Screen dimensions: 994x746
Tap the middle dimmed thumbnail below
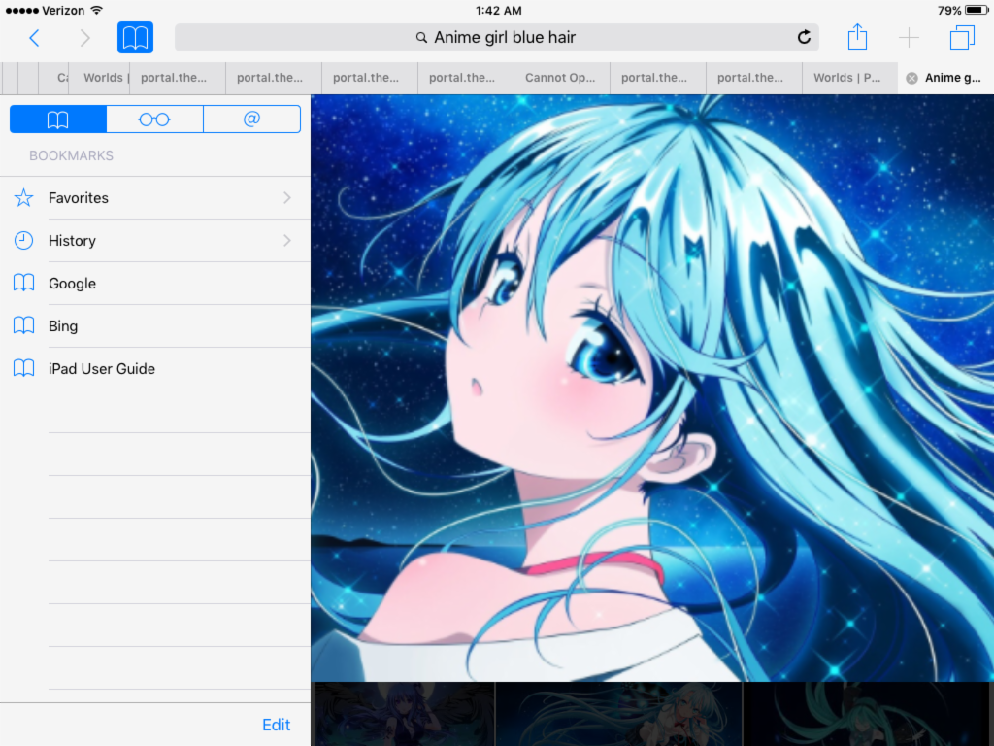tap(619, 714)
